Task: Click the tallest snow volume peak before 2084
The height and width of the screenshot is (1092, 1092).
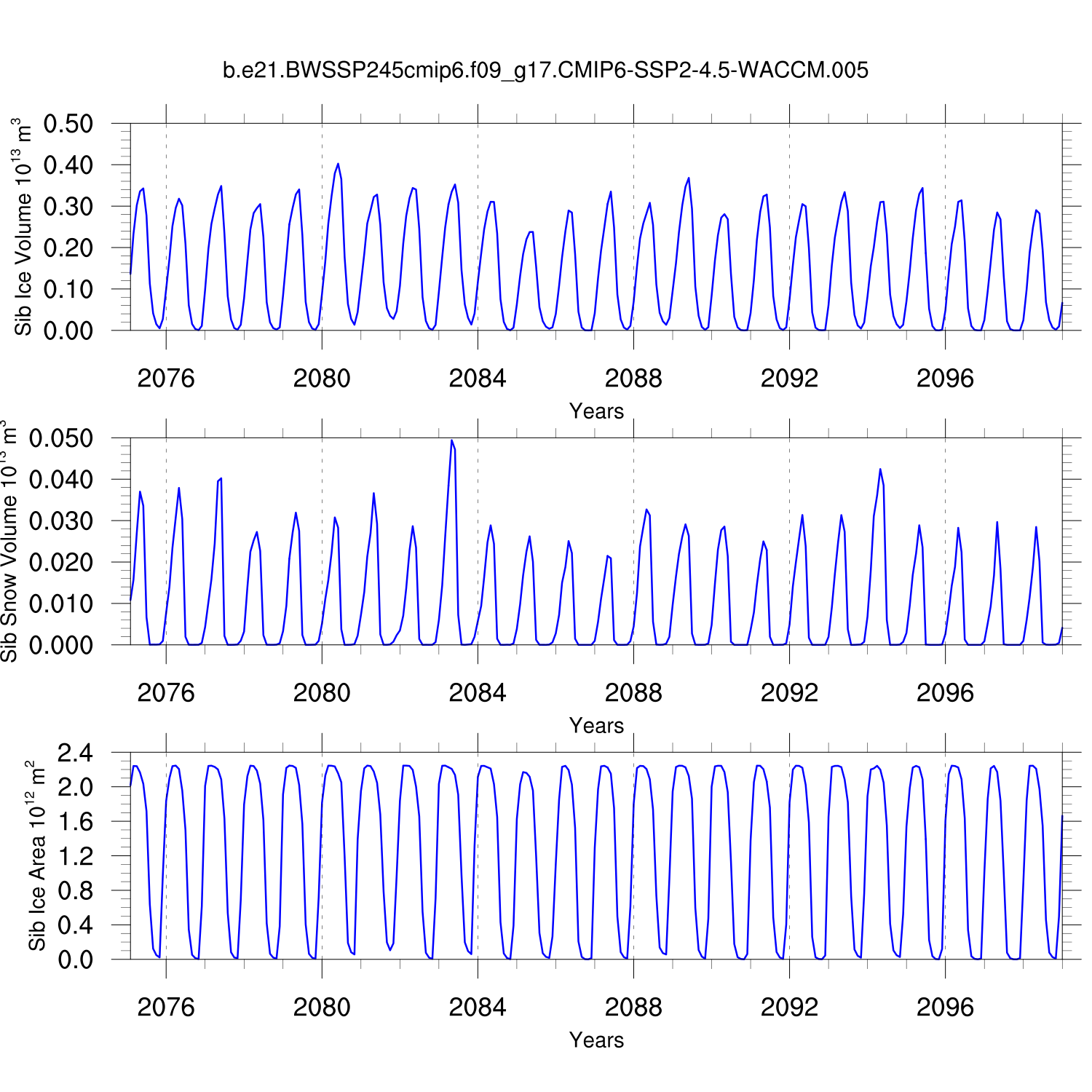Action: [451, 440]
